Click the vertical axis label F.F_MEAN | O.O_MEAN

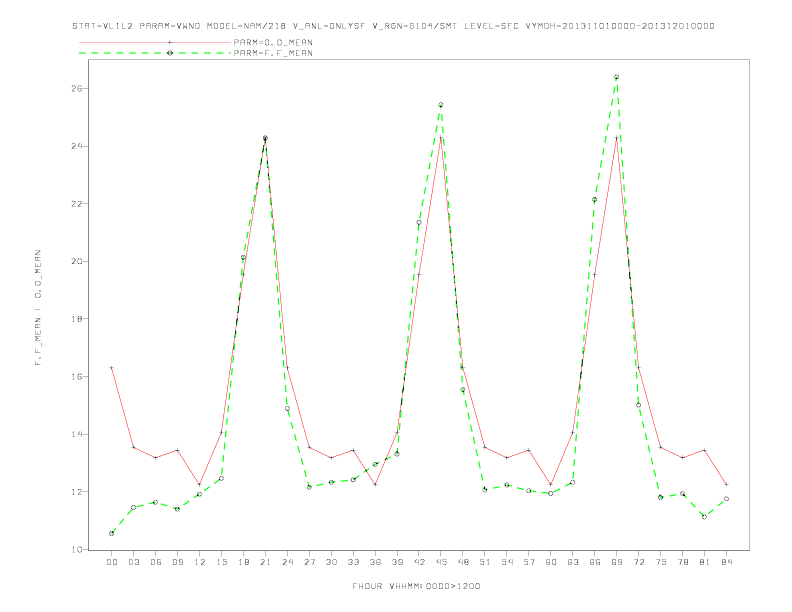[38, 308]
